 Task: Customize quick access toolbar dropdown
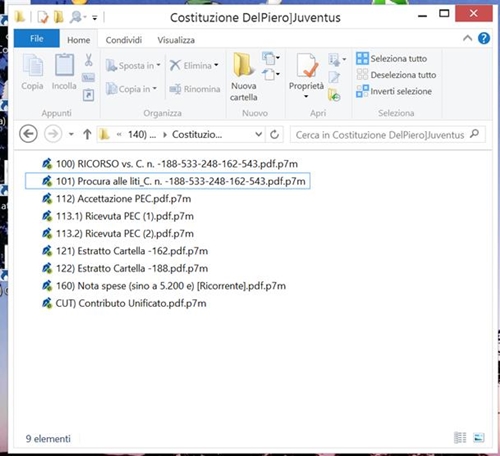[x=95, y=18]
